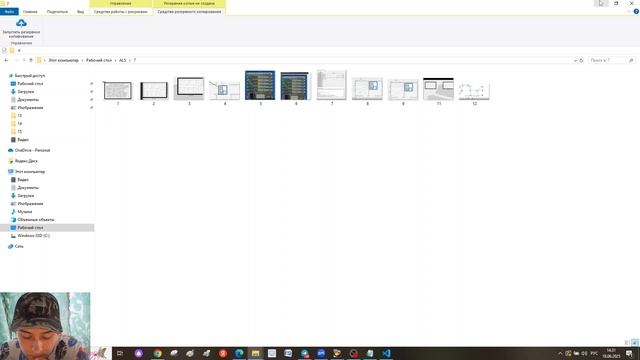Open Visual Studio Code from taskbar
Image resolution: width=640 pixels, height=360 pixels.
tap(386, 353)
